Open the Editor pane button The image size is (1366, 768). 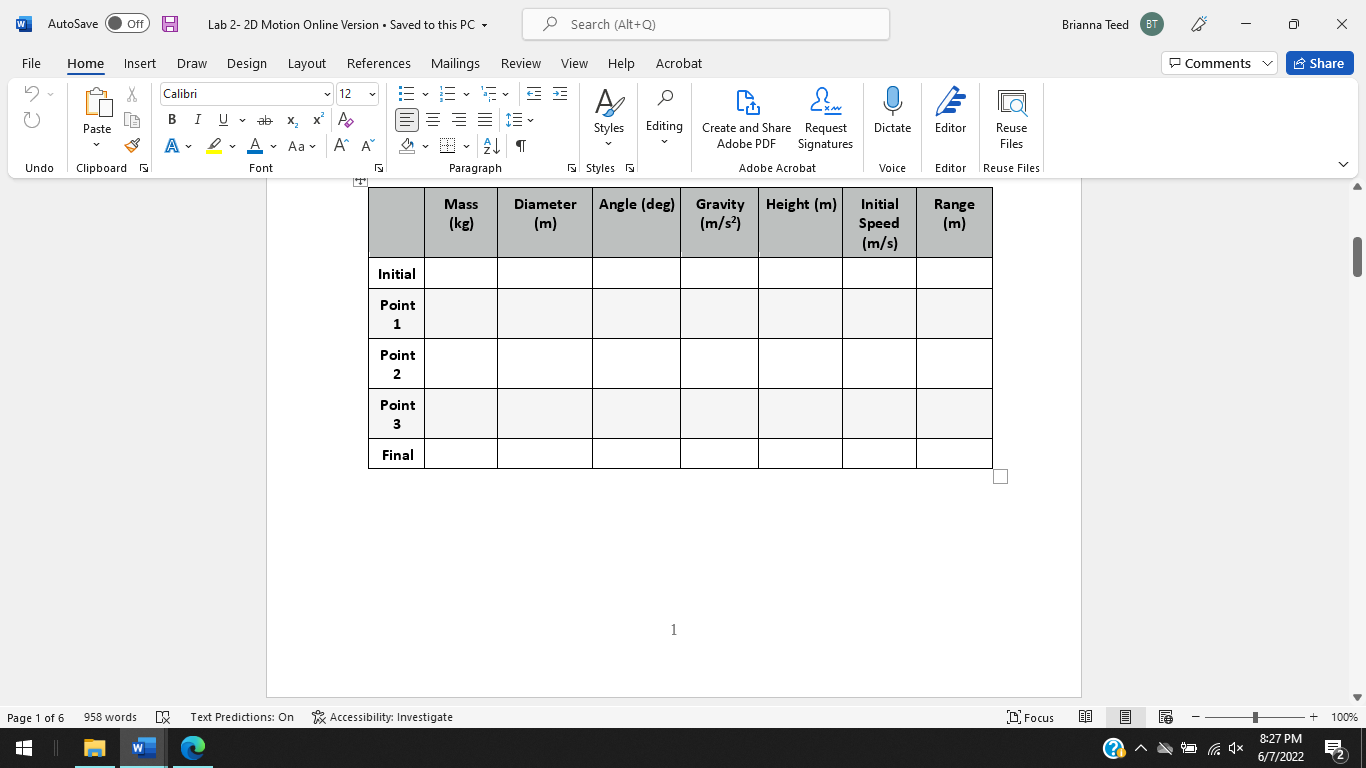[x=950, y=110]
